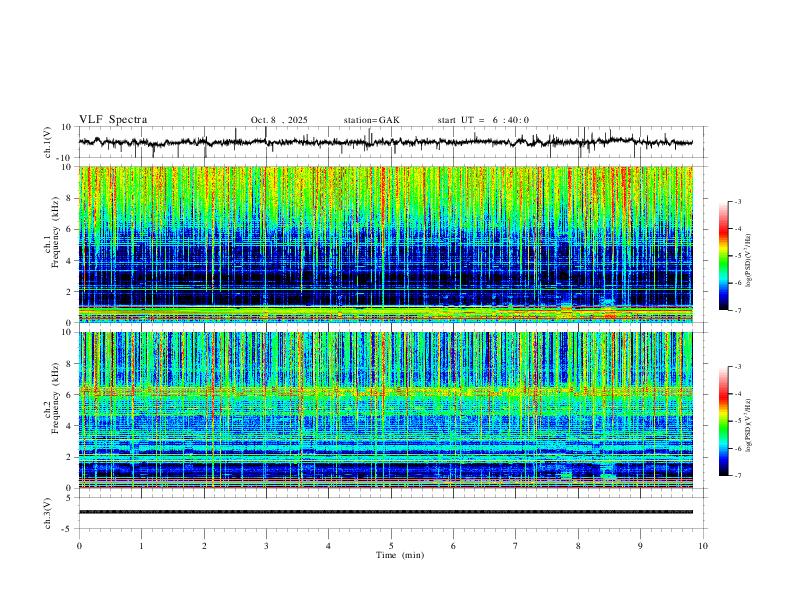Click the ch.1 waveform trace plot
The height and width of the screenshot is (612, 792).
pos(385,142)
